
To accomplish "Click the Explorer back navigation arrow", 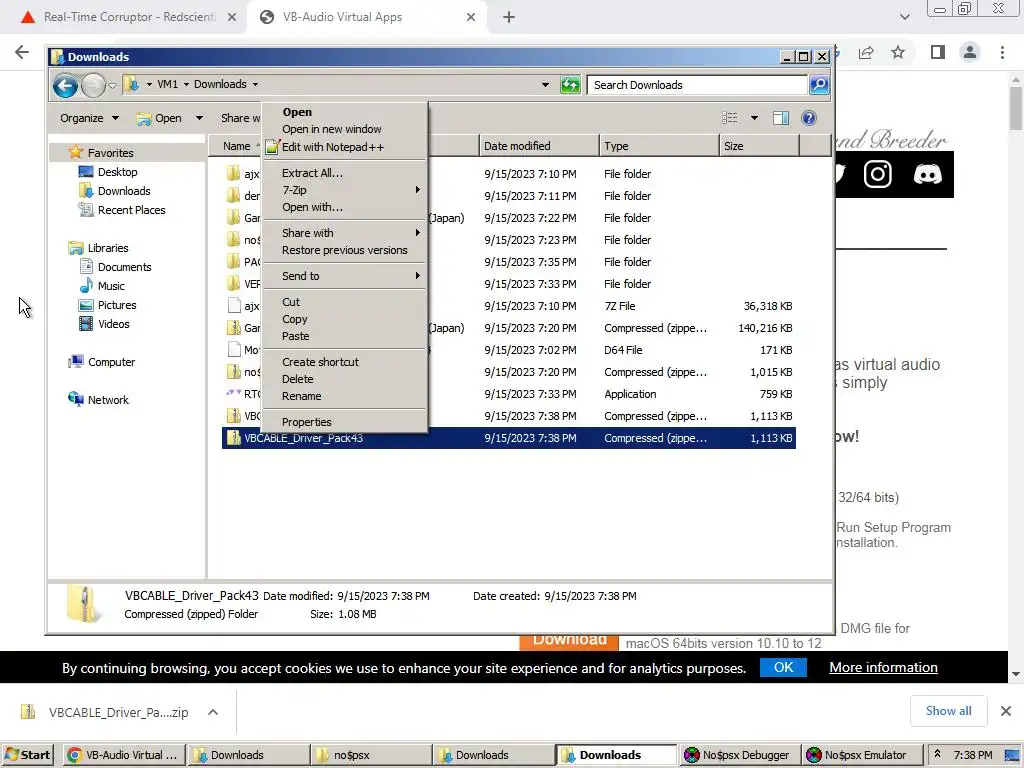I will 65,86.
